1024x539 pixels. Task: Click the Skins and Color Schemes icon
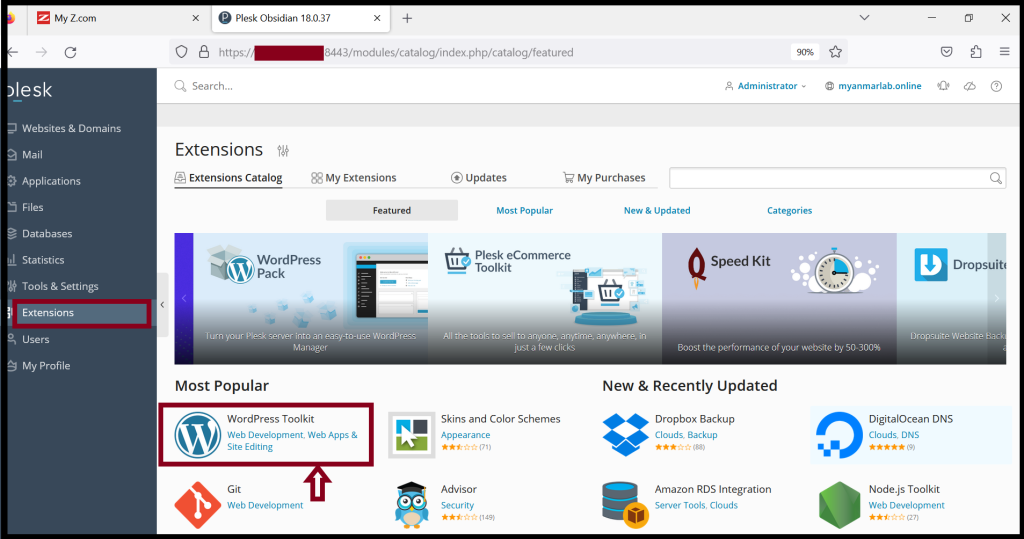[x=411, y=435]
